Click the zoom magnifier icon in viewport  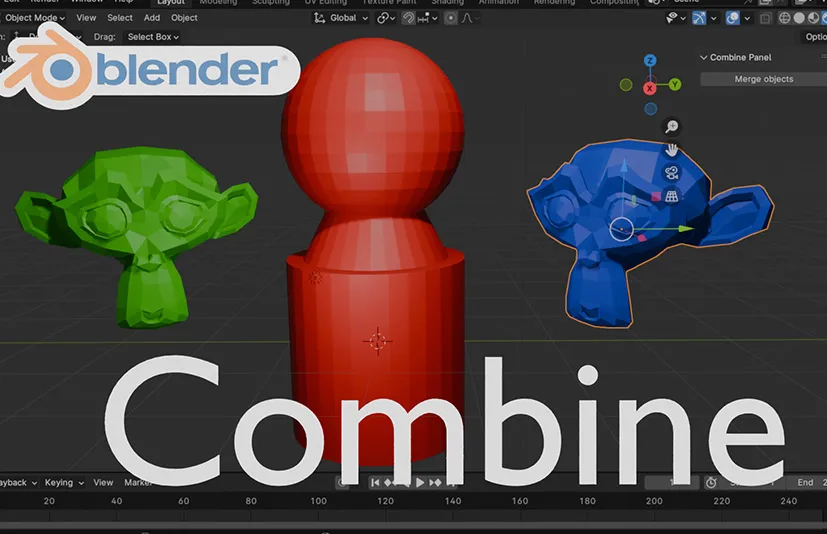672,126
